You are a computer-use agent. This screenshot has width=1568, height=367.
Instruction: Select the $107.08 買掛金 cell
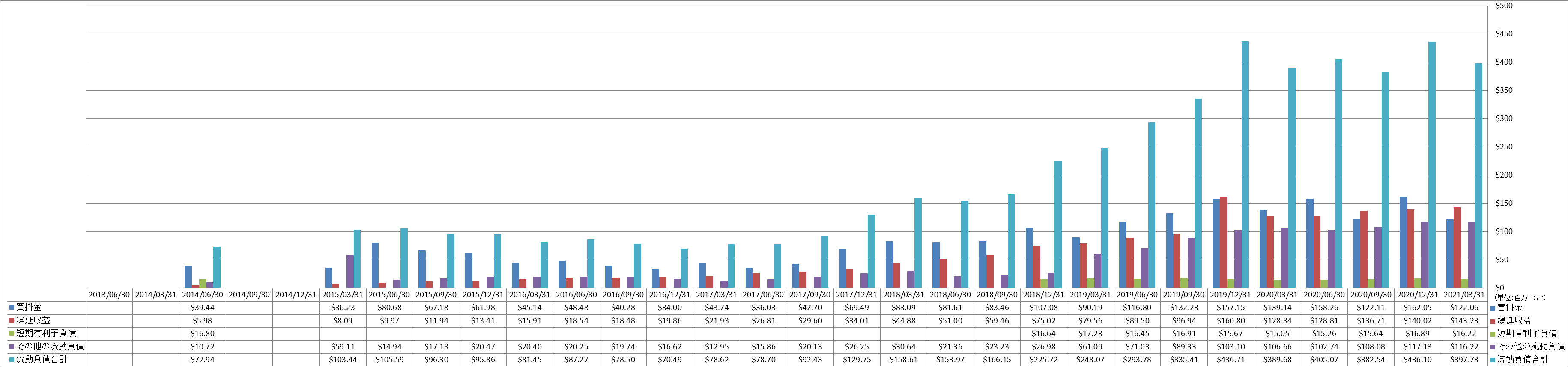point(1043,308)
